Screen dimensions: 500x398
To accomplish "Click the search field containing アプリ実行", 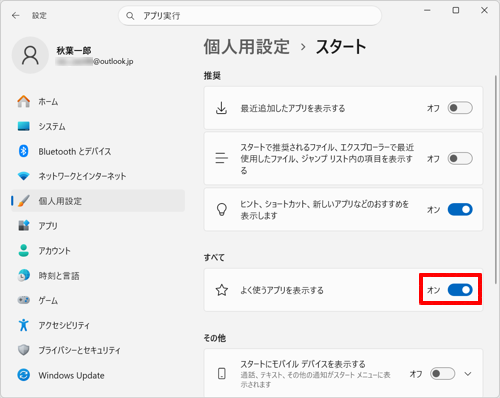I will click(x=250, y=16).
